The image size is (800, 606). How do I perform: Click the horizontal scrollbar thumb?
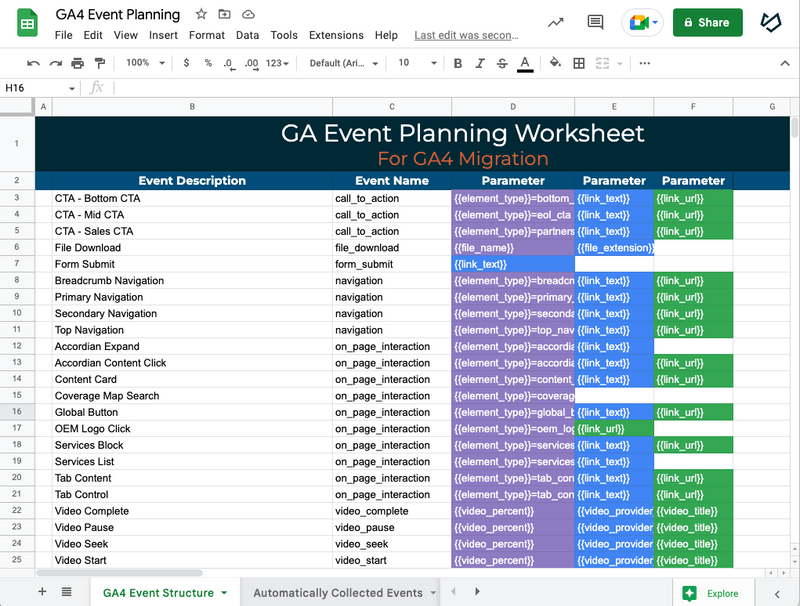[x=119, y=573]
